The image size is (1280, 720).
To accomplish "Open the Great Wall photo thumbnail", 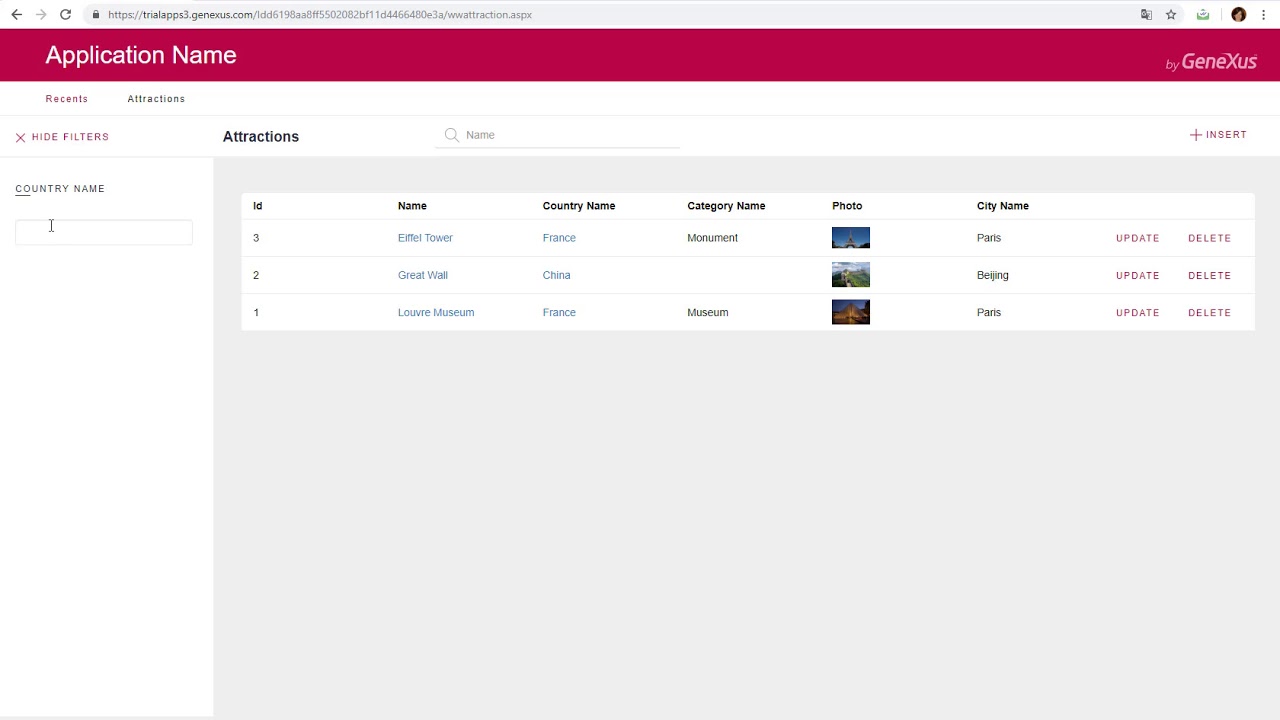I will coord(851,275).
